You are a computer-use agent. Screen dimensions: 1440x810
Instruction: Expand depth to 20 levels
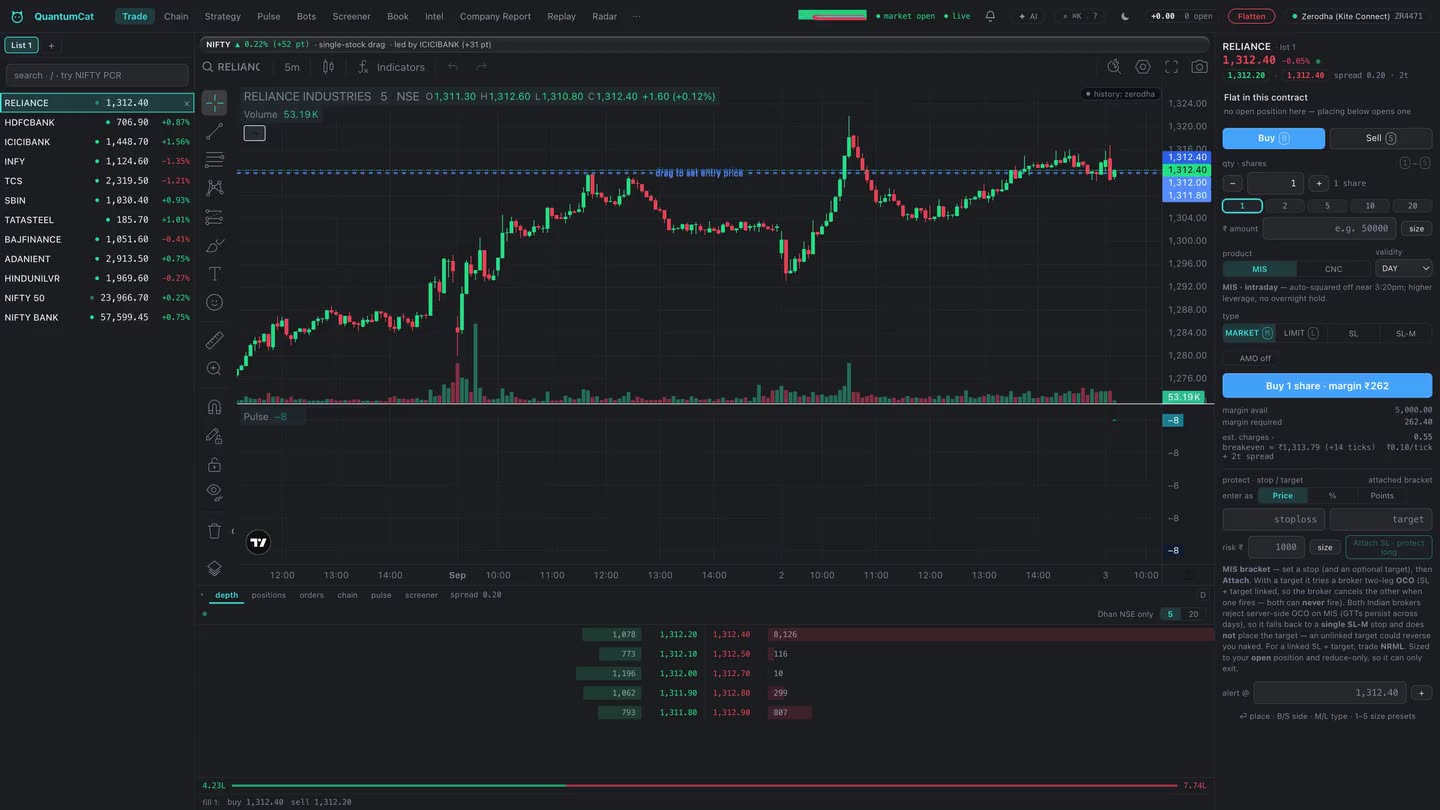click(x=1192, y=614)
